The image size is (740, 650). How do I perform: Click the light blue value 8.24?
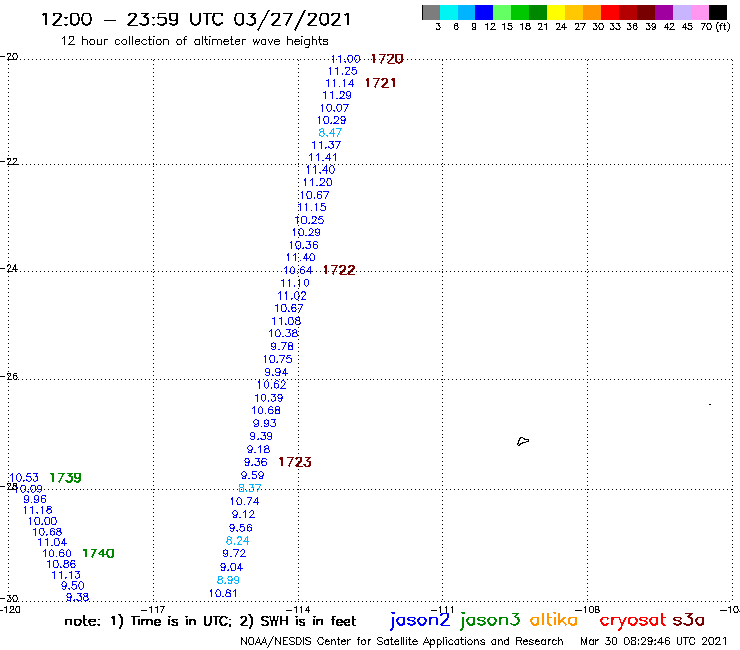(x=237, y=541)
